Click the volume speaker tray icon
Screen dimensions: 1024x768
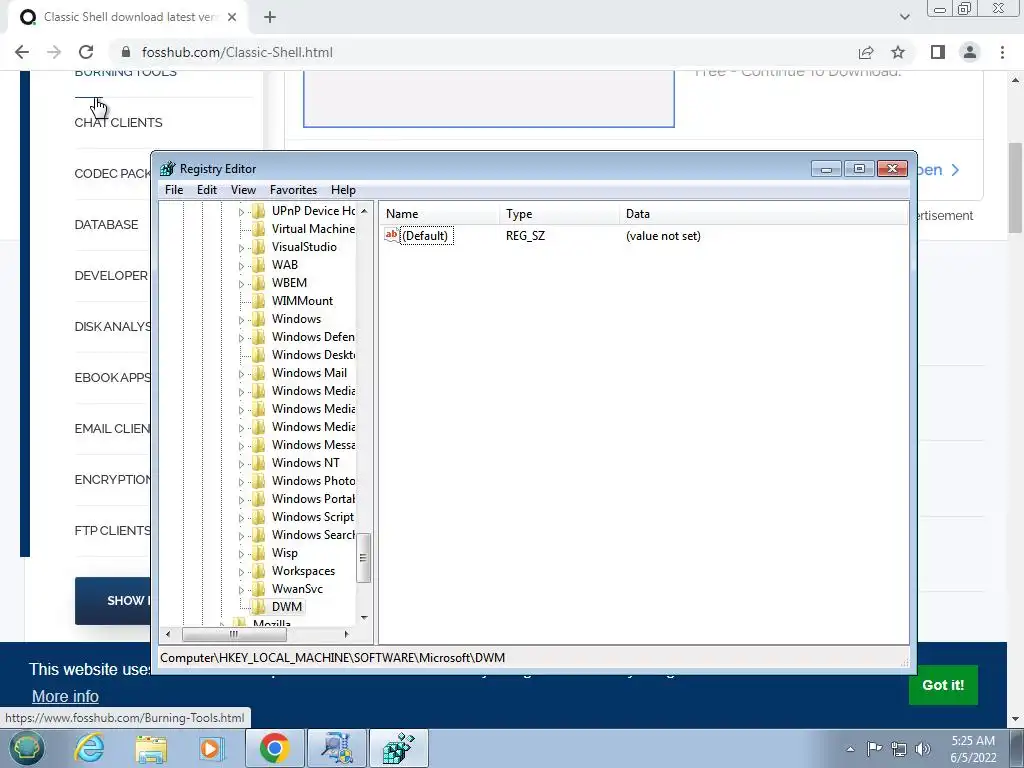coord(923,749)
